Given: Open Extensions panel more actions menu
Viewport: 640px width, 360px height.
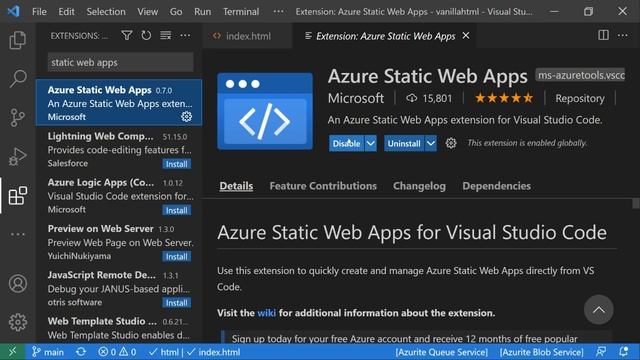Looking at the screenshot, I should click(x=185, y=36).
